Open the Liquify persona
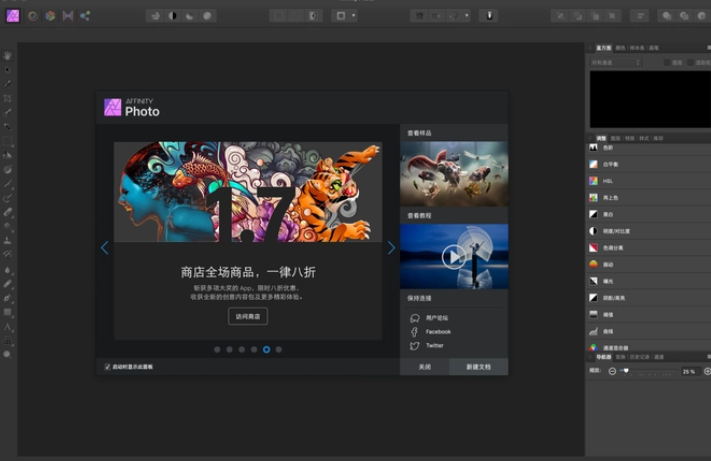The width and height of the screenshot is (711, 461). pos(33,16)
